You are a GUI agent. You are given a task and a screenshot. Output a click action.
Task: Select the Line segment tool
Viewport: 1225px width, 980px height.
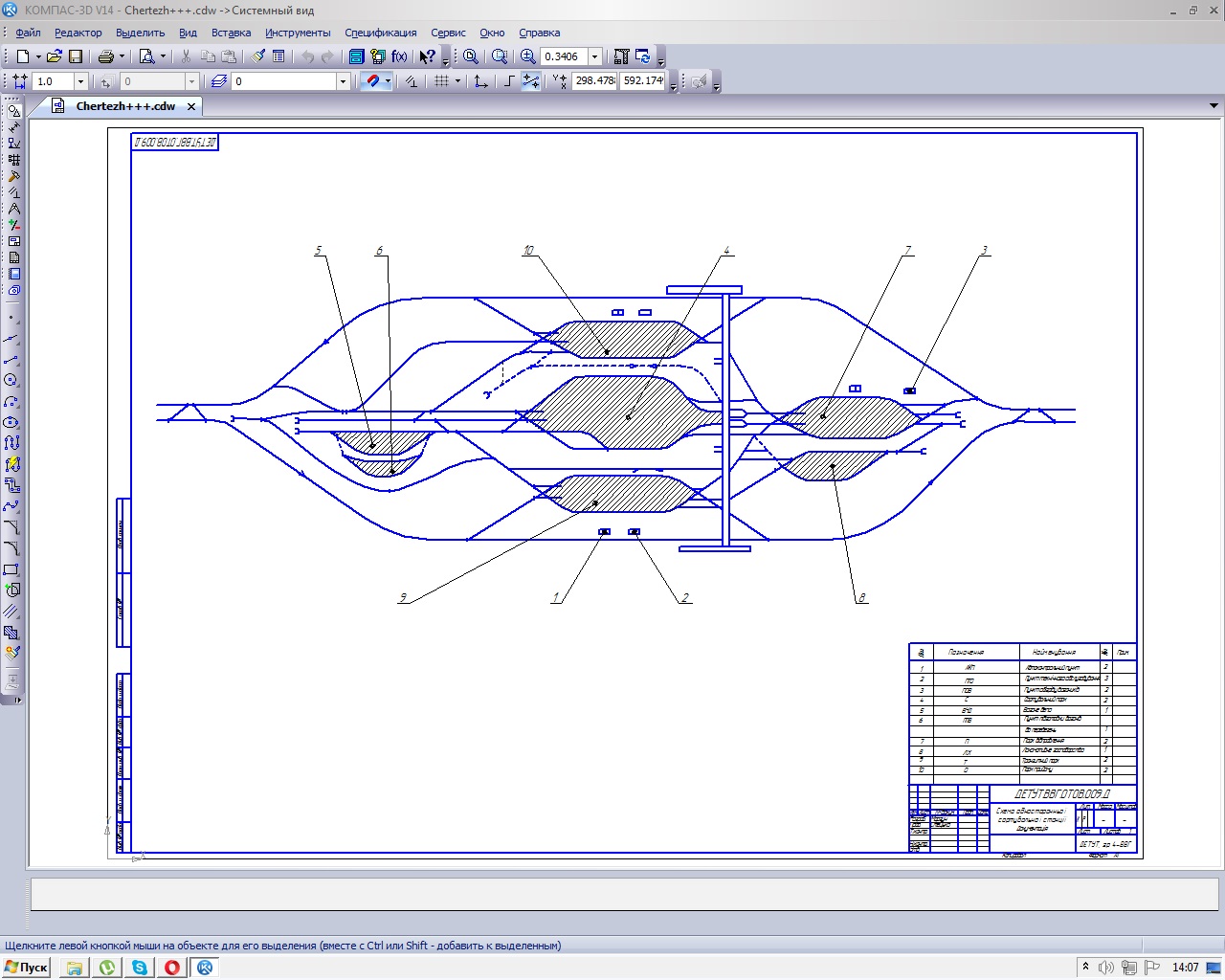tap(11, 360)
